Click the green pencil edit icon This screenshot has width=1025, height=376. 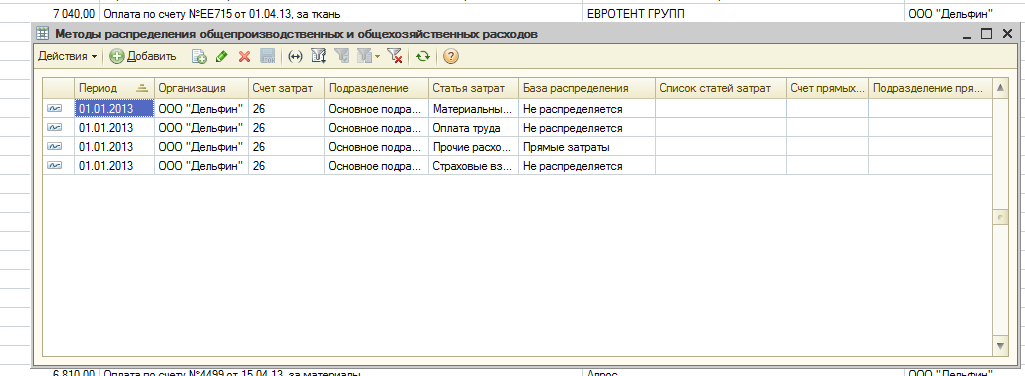pyautogui.click(x=222, y=57)
